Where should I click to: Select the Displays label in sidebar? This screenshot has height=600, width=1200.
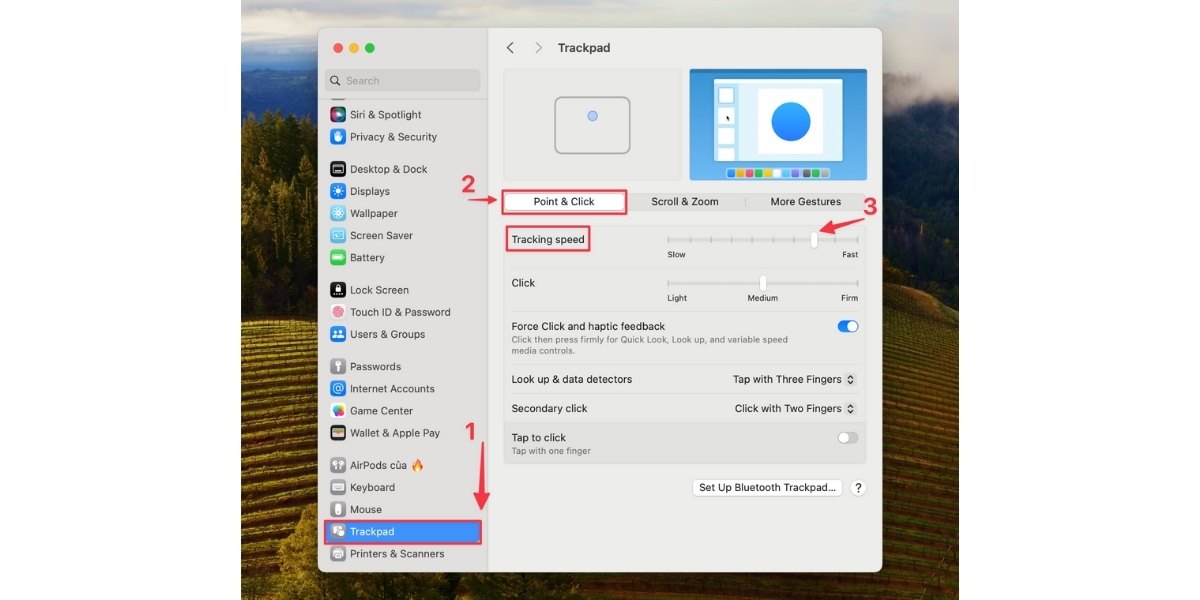pos(370,191)
